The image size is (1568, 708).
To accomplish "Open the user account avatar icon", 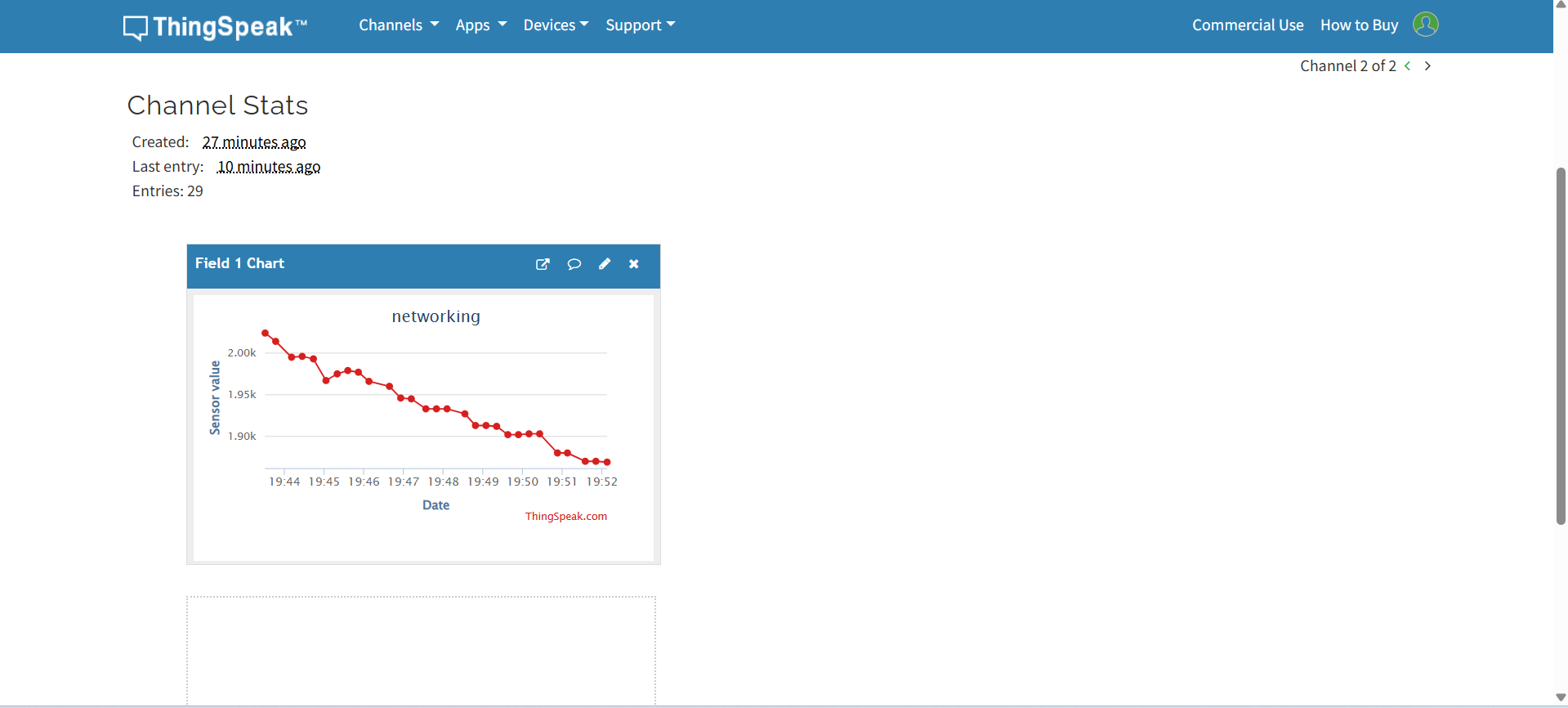I will (1425, 25).
